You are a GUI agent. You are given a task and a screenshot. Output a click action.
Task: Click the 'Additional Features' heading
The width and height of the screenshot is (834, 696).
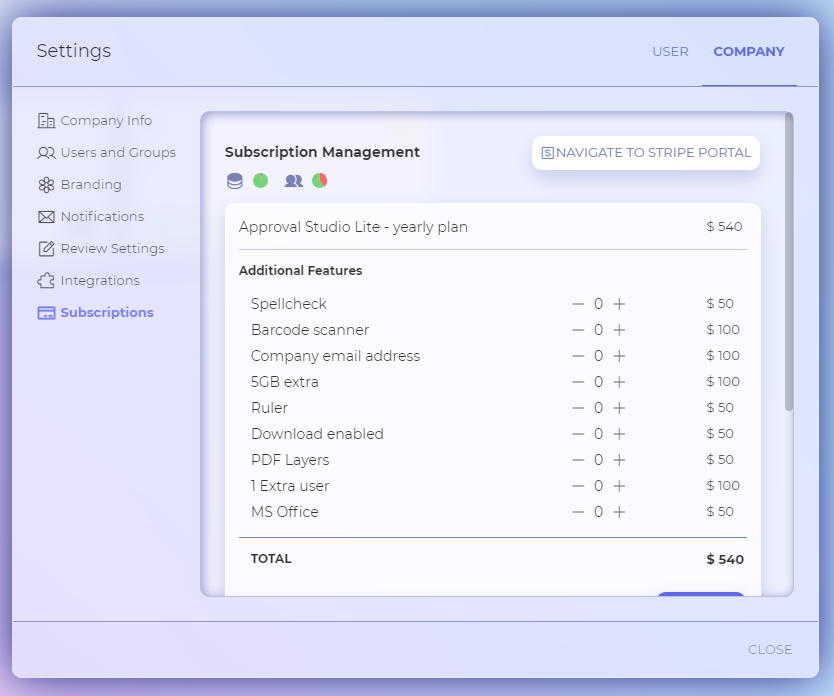[301, 271]
